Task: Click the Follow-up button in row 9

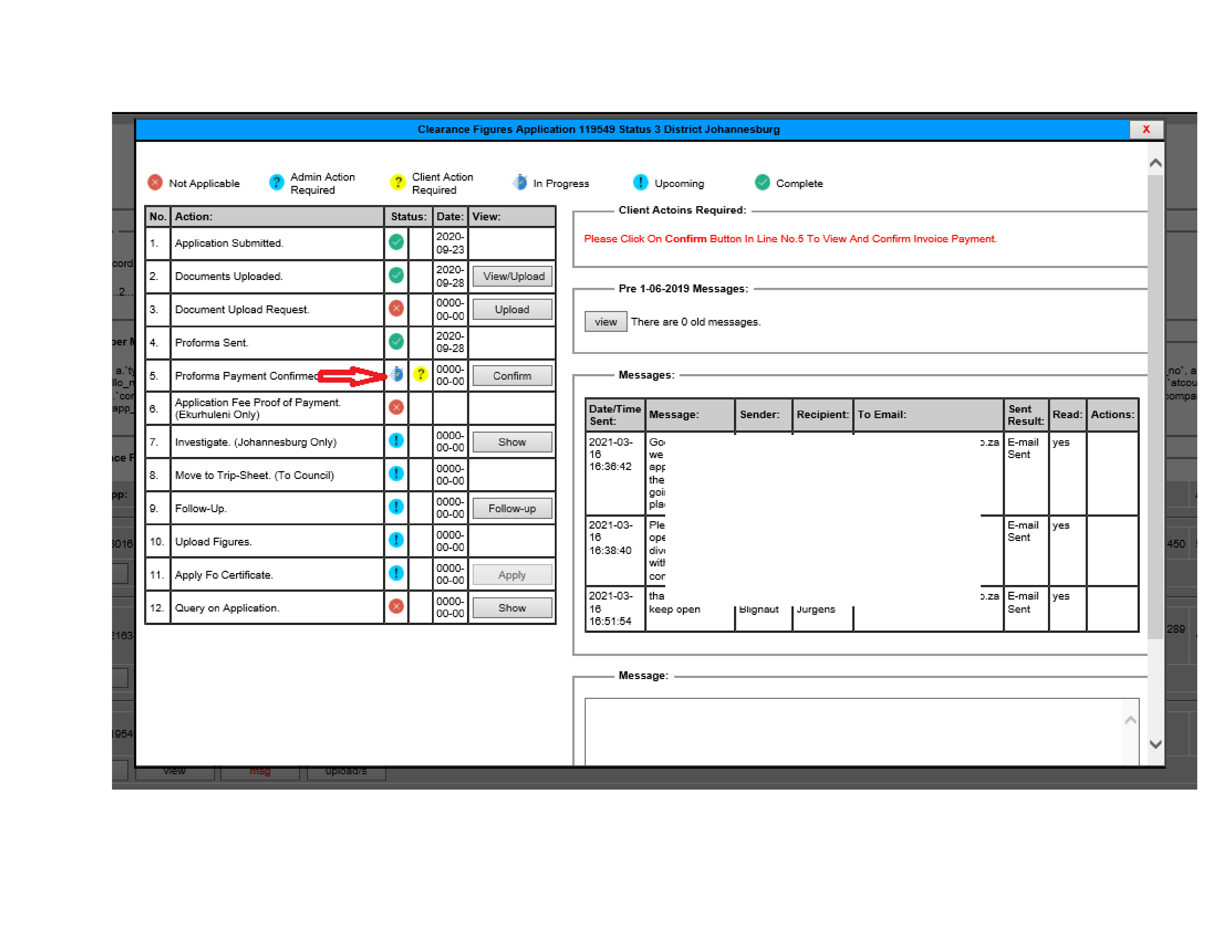Action: click(511, 509)
